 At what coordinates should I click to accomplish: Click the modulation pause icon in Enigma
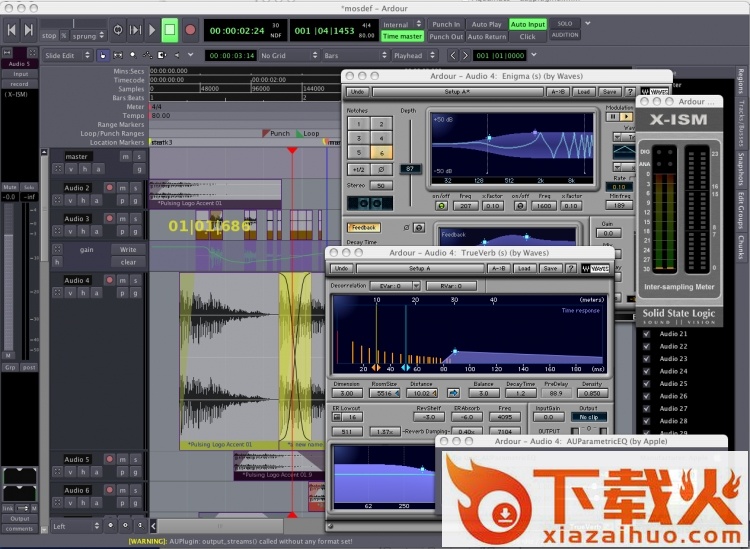point(613,117)
